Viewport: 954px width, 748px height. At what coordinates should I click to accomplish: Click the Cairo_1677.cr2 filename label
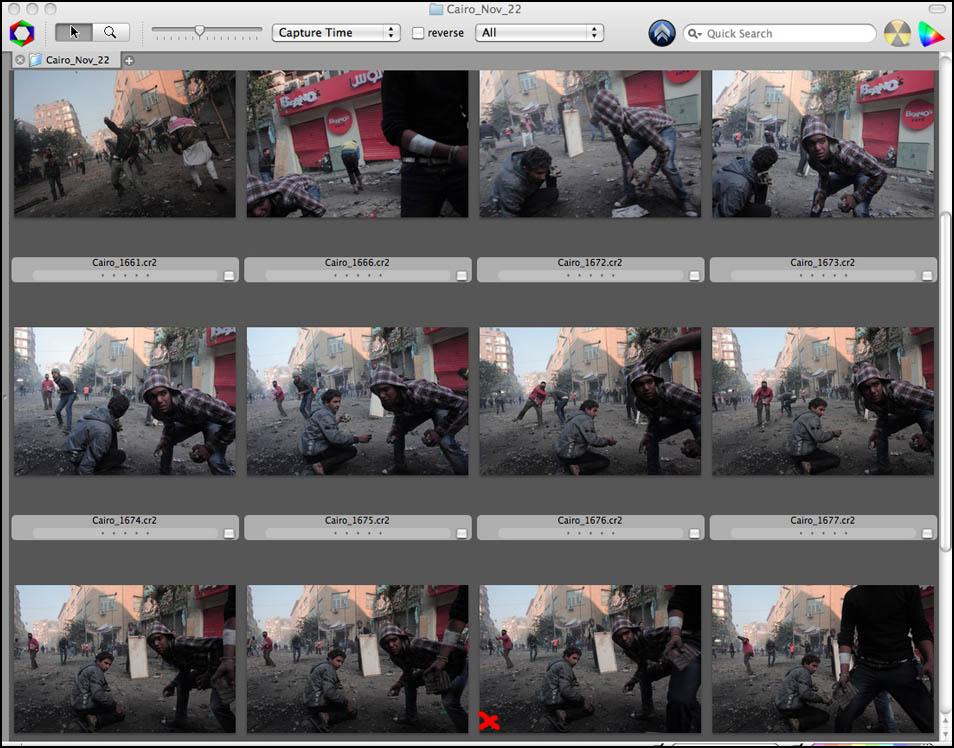tap(823, 520)
